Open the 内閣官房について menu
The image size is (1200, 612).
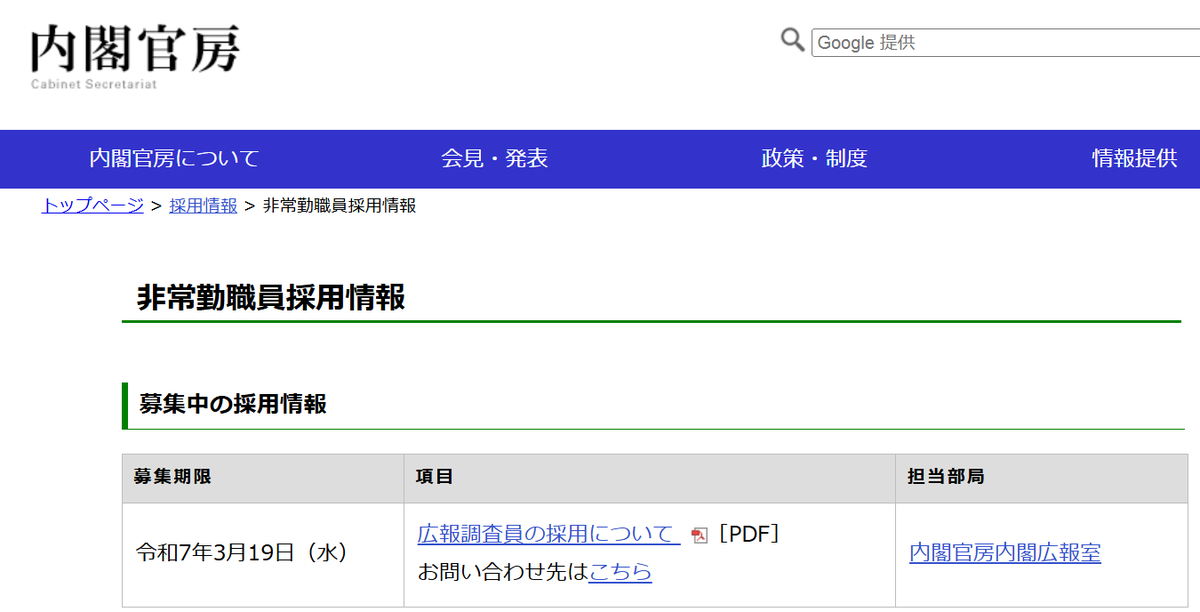[x=174, y=158]
